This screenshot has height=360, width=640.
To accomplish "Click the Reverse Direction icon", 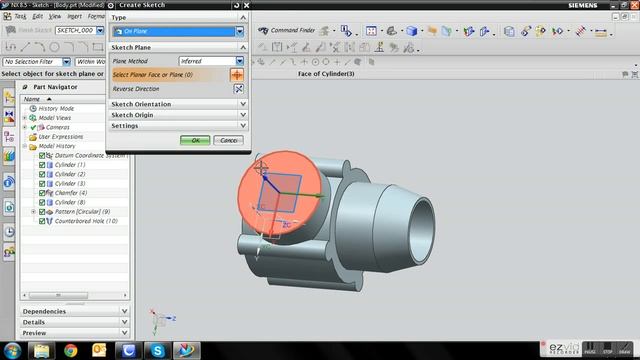I will tap(238, 89).
